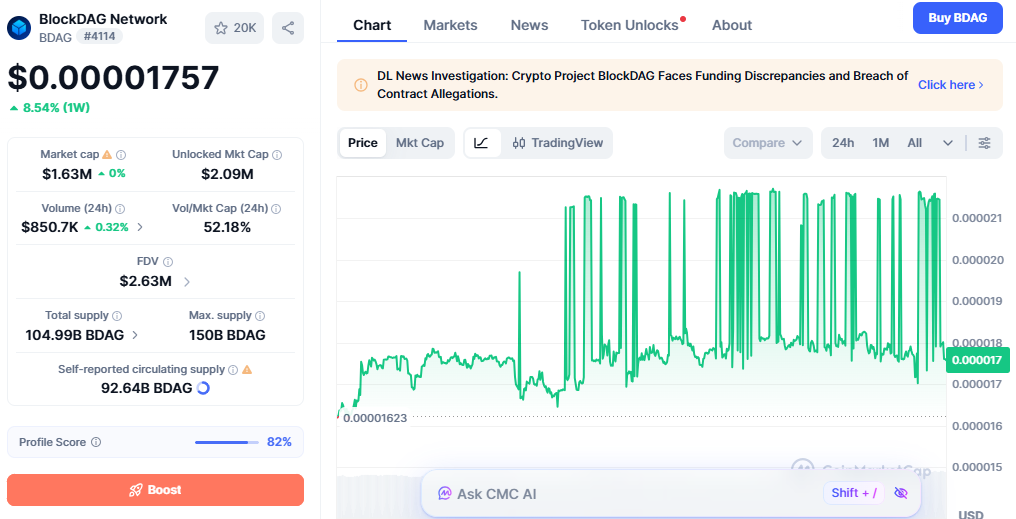Click the Profile Score progress bar
1016x519 pixels.
225,443
